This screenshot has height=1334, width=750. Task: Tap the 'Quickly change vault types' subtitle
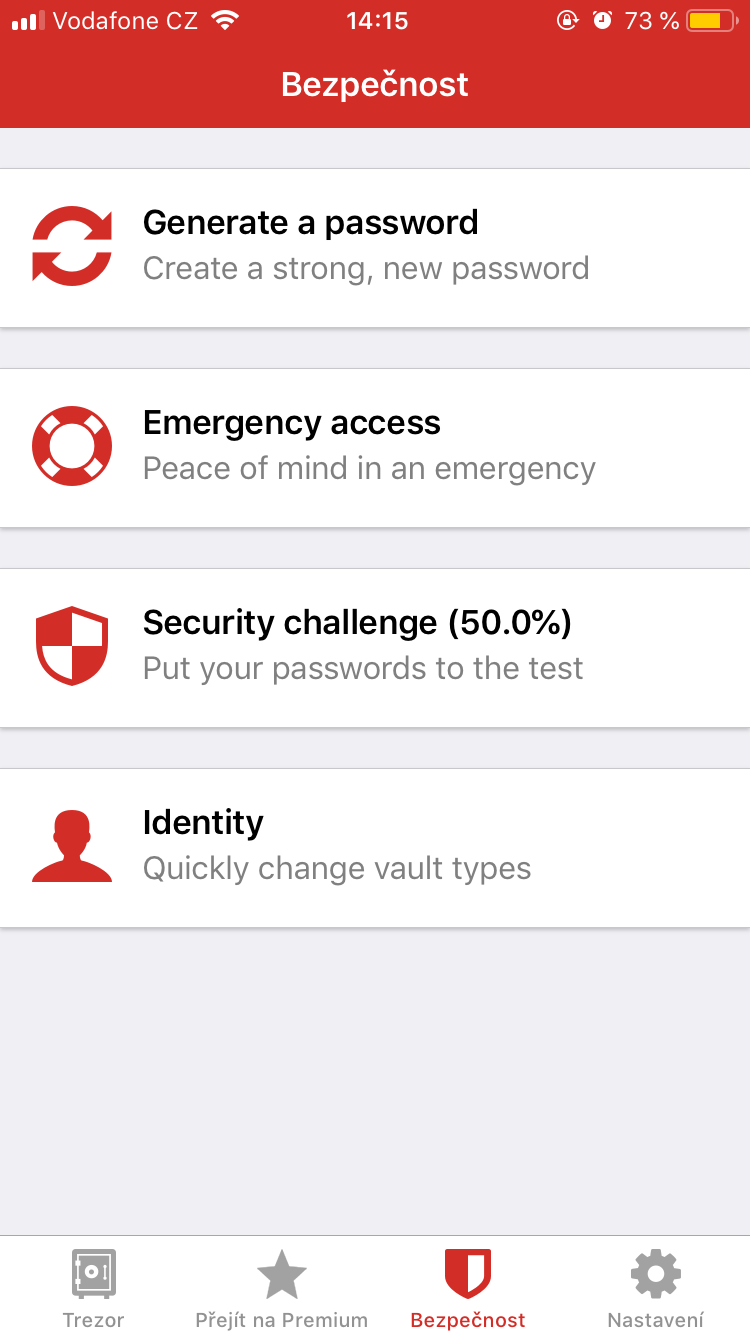pos(337,868)
